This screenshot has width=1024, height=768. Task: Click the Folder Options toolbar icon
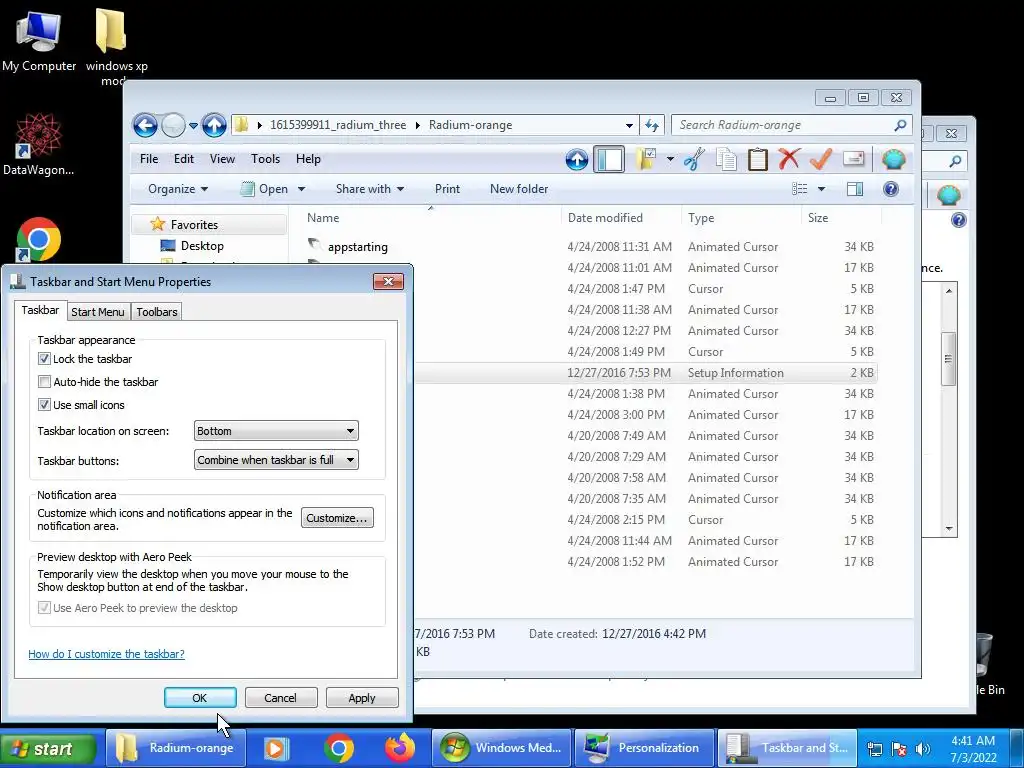645,159
